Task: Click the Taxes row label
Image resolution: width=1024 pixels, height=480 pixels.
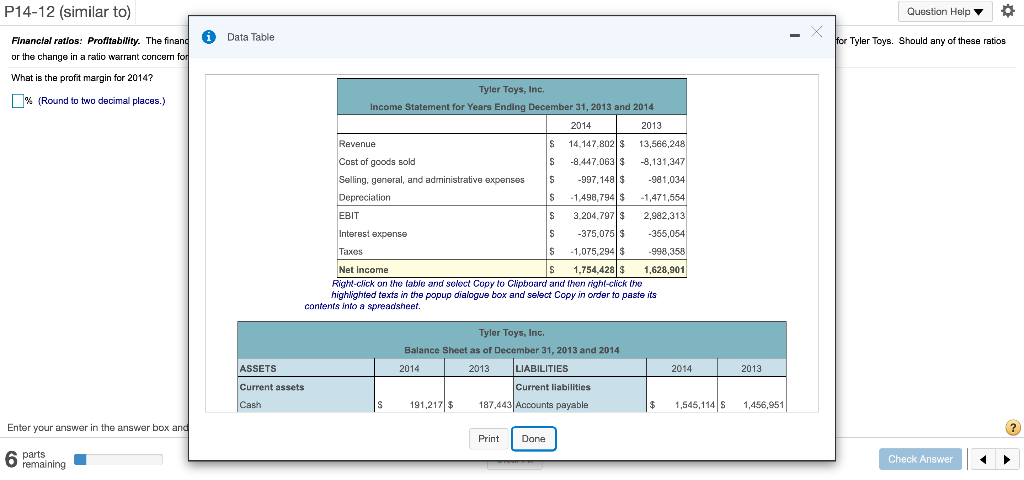Action: pos(351,251)
